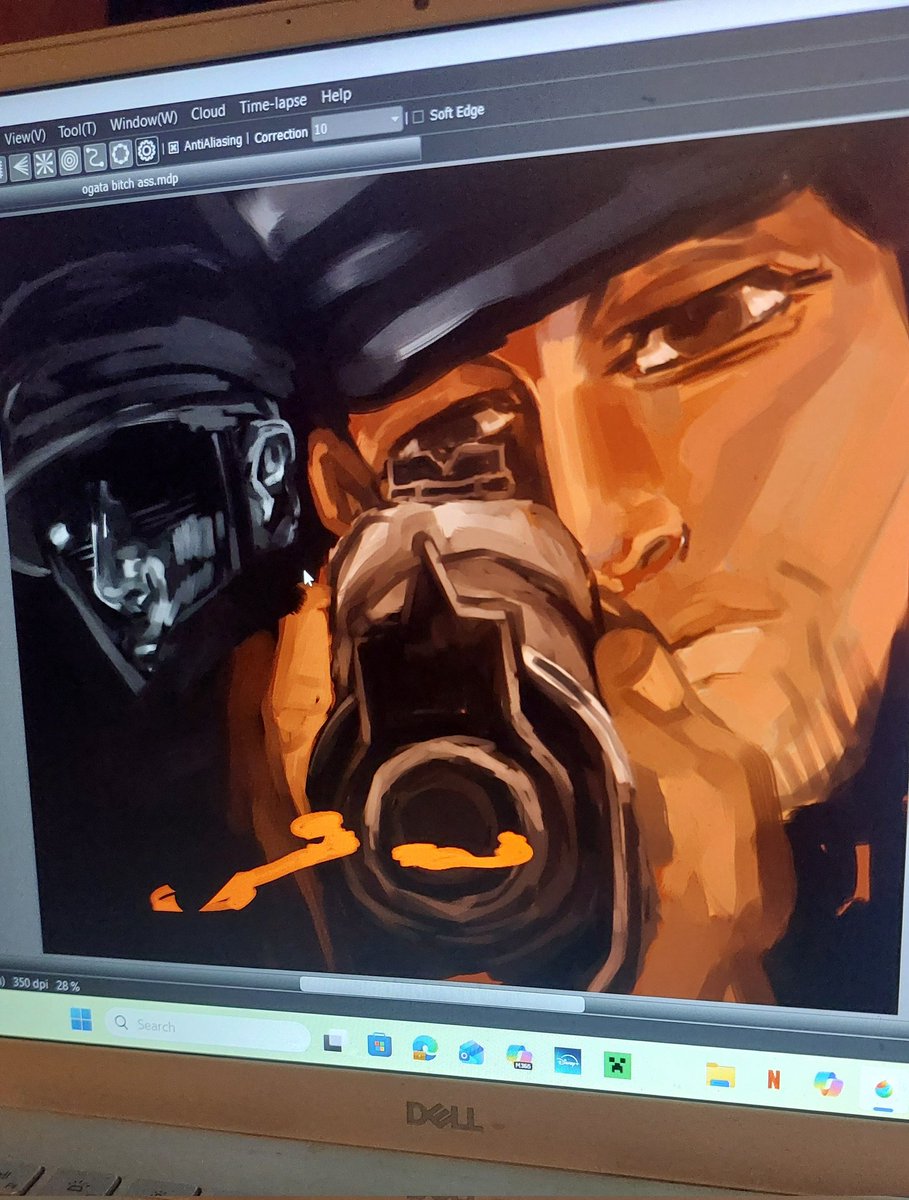Launch Netflix from the taskbar
Image resolution: width=909 pixels, height=1200 pixels.
click(773, 1079)
